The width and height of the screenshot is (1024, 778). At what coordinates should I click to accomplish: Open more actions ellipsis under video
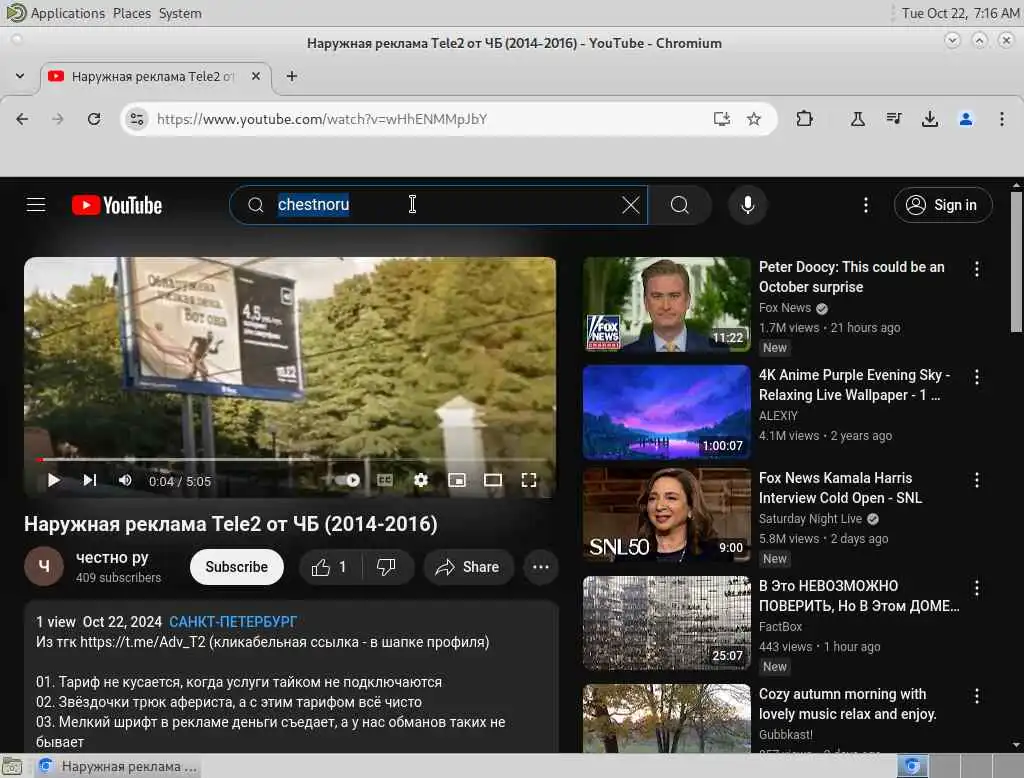point(541,567)
